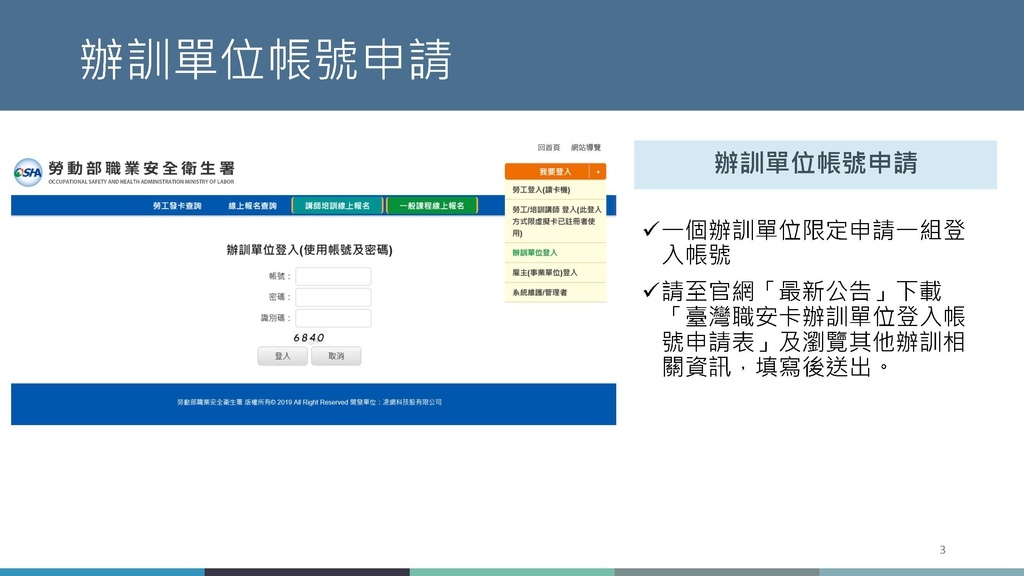The image size is (1024, 576).
Task: Click the OSHA logo icon
Action: (x=28, y=172)
